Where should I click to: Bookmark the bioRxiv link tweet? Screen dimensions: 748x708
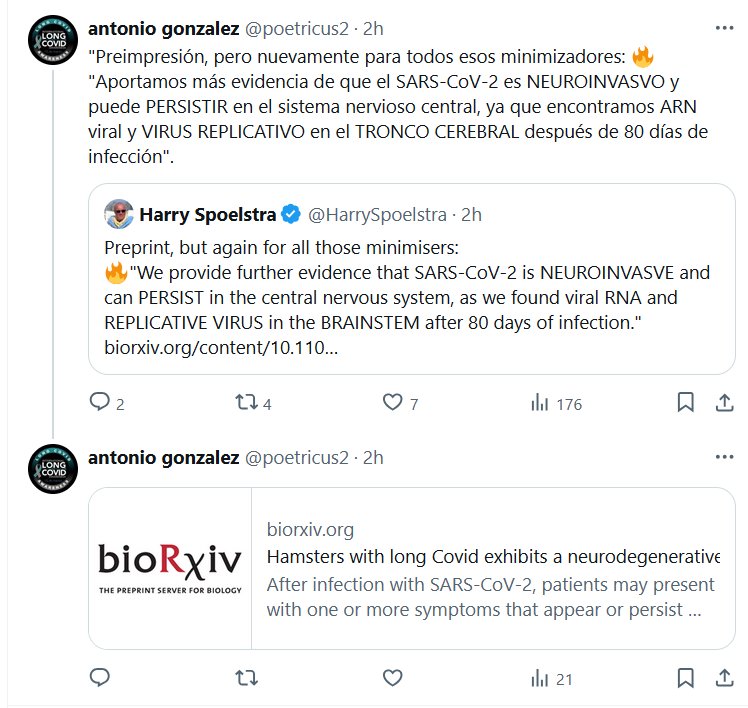tap(685, 678)
